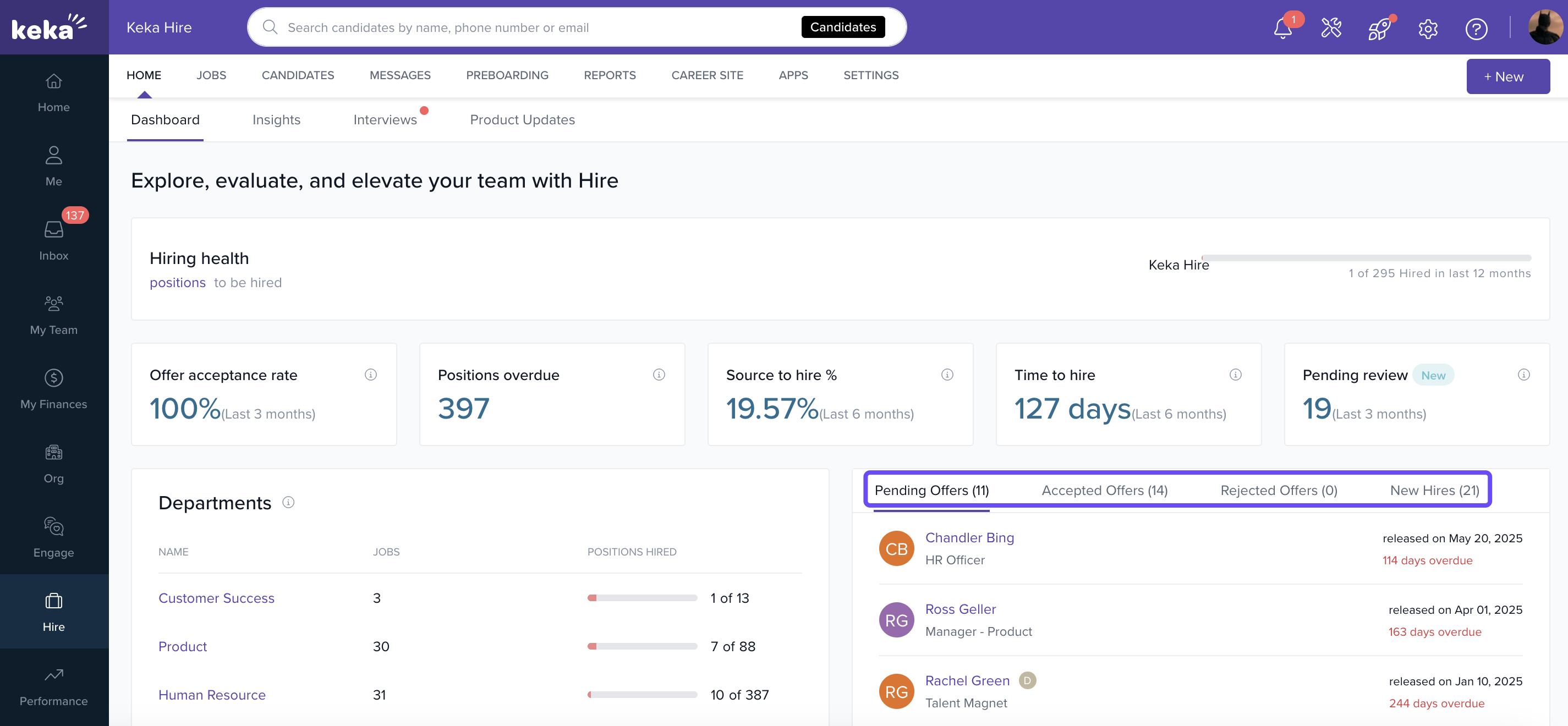
Task: Open the Engage sidebar section
Action: pos(53,537)
